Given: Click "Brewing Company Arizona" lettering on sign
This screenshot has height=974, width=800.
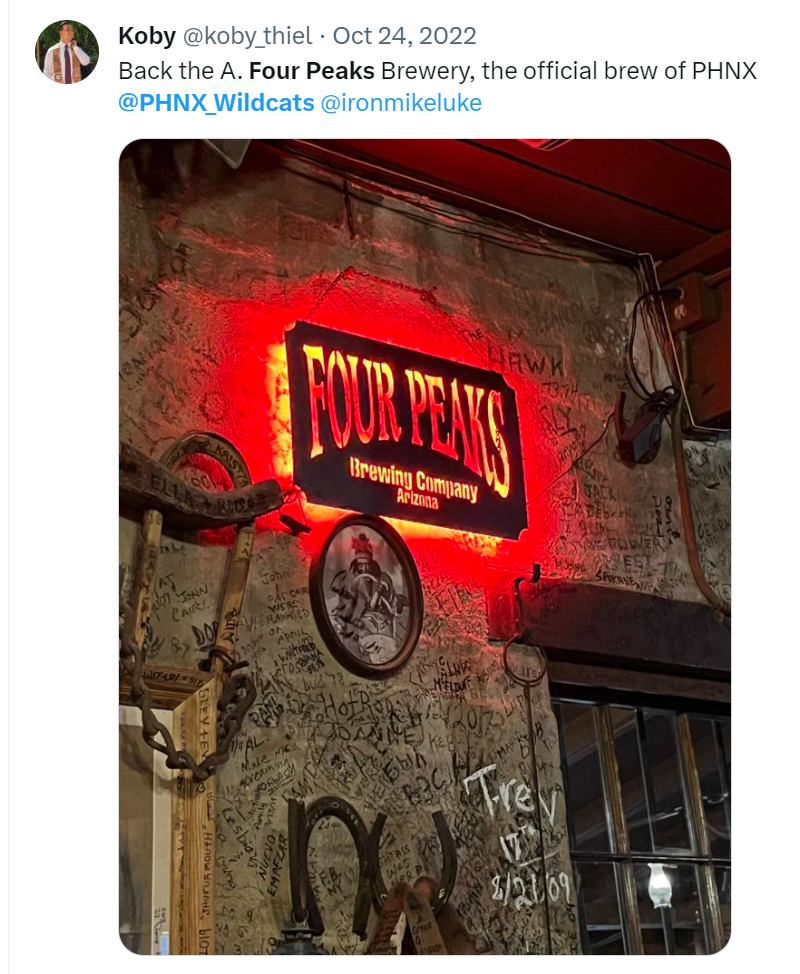Looking at the screenshot, I should pos(414,483).
